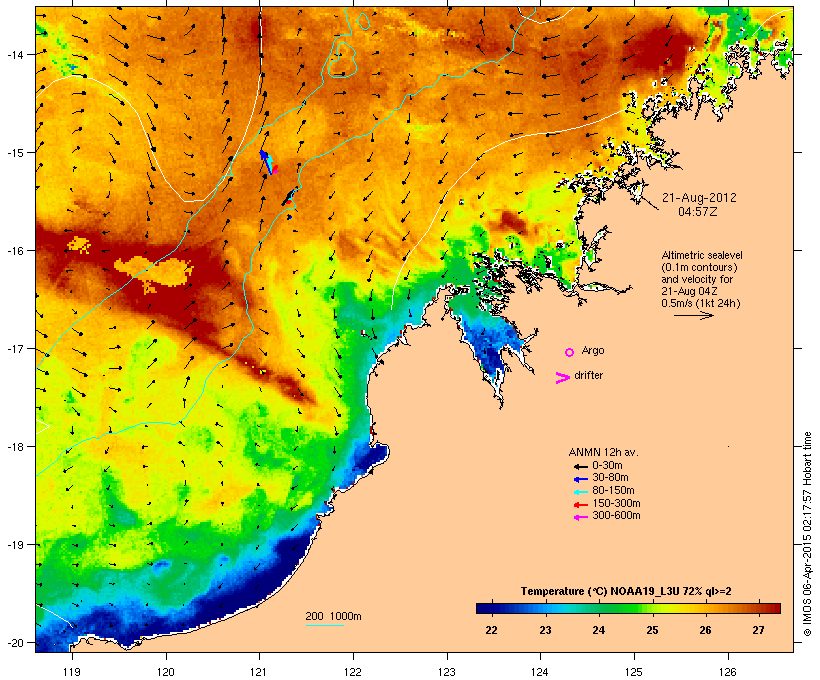Click the red 150-300m legend arrow
Image resolution: width=820 pixels, height=680 pixels.
click(x=580, y=505)
